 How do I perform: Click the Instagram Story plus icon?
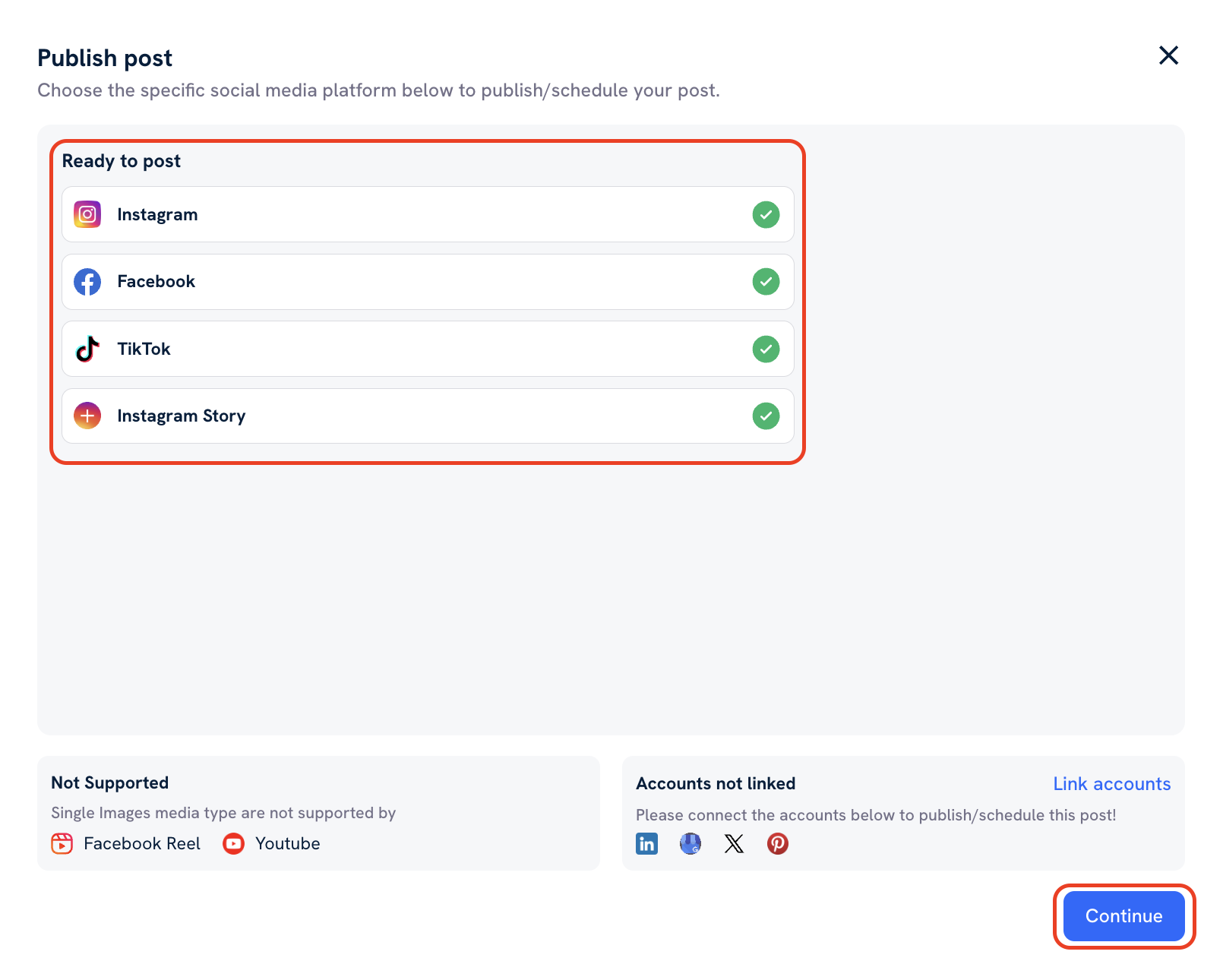point(87,416)
